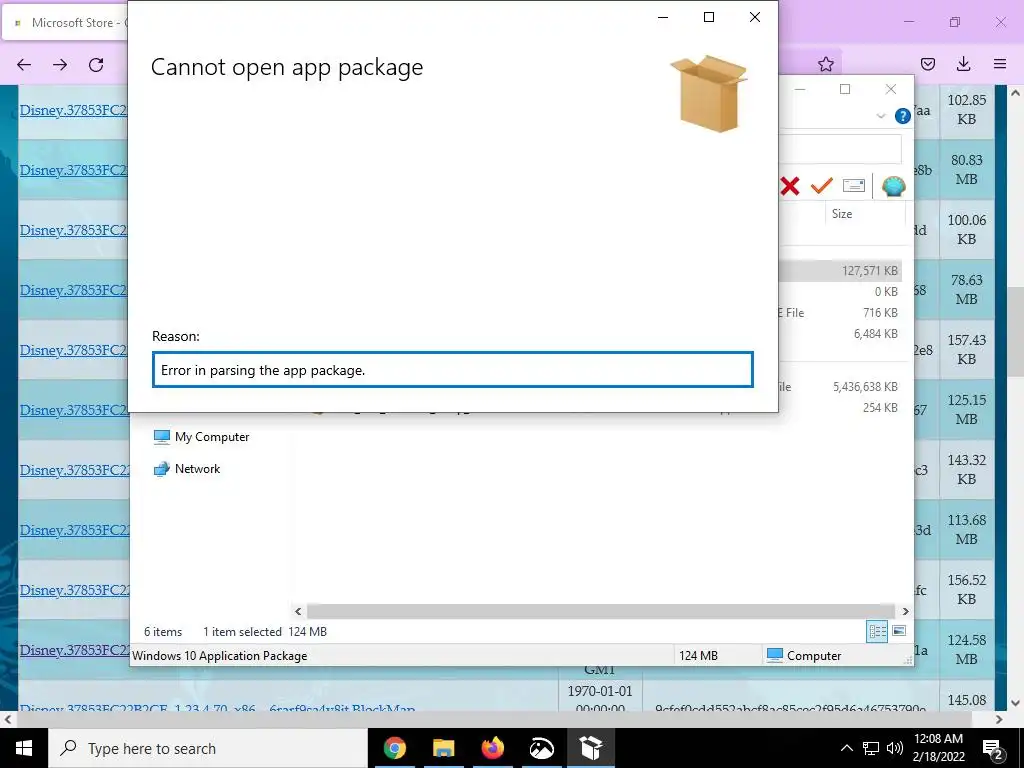Open the notification center icon
The image size is (1024, 768).
click(x=993, y=748)
